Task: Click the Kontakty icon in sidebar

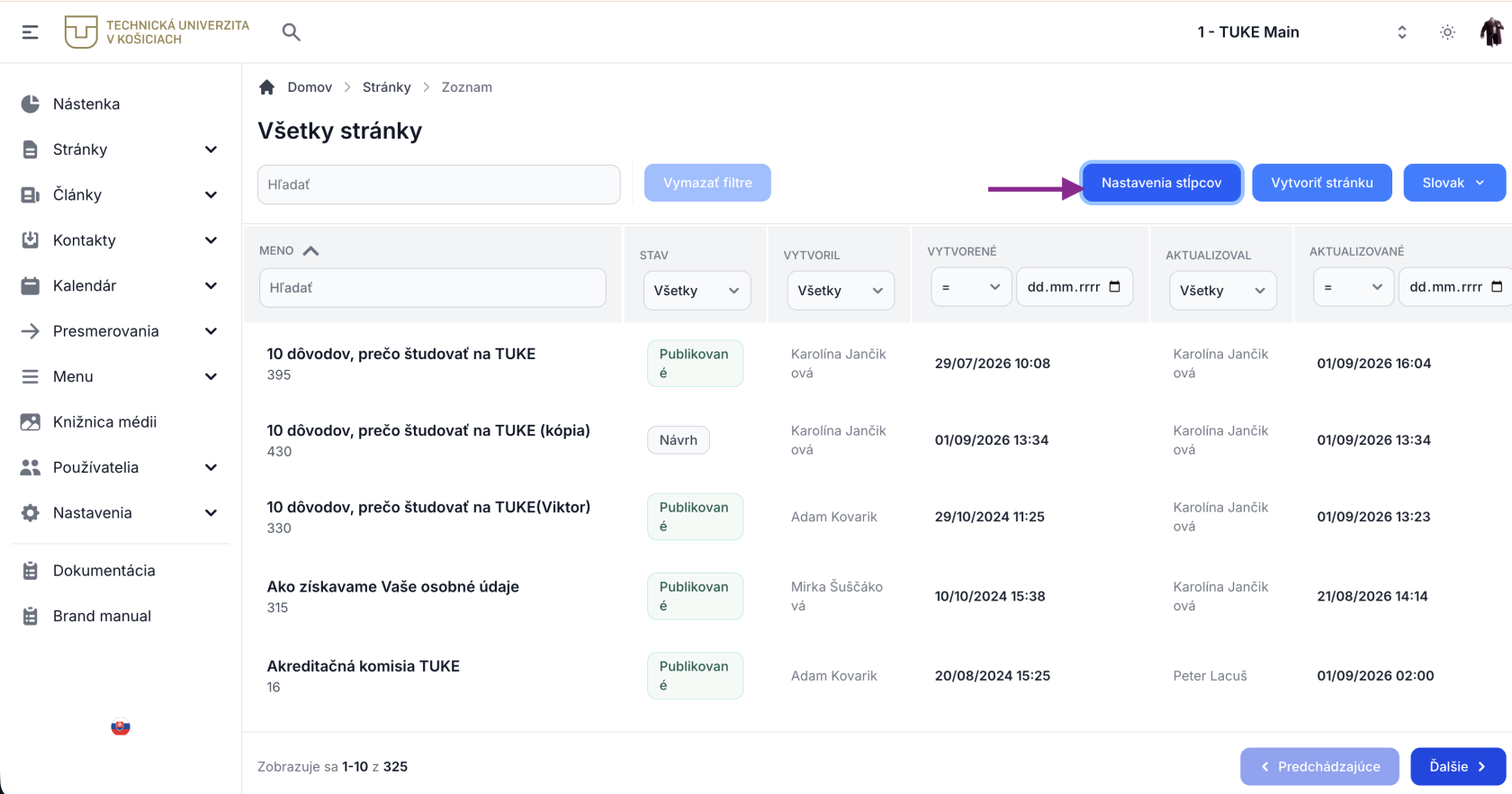Action: pos(31,240)
